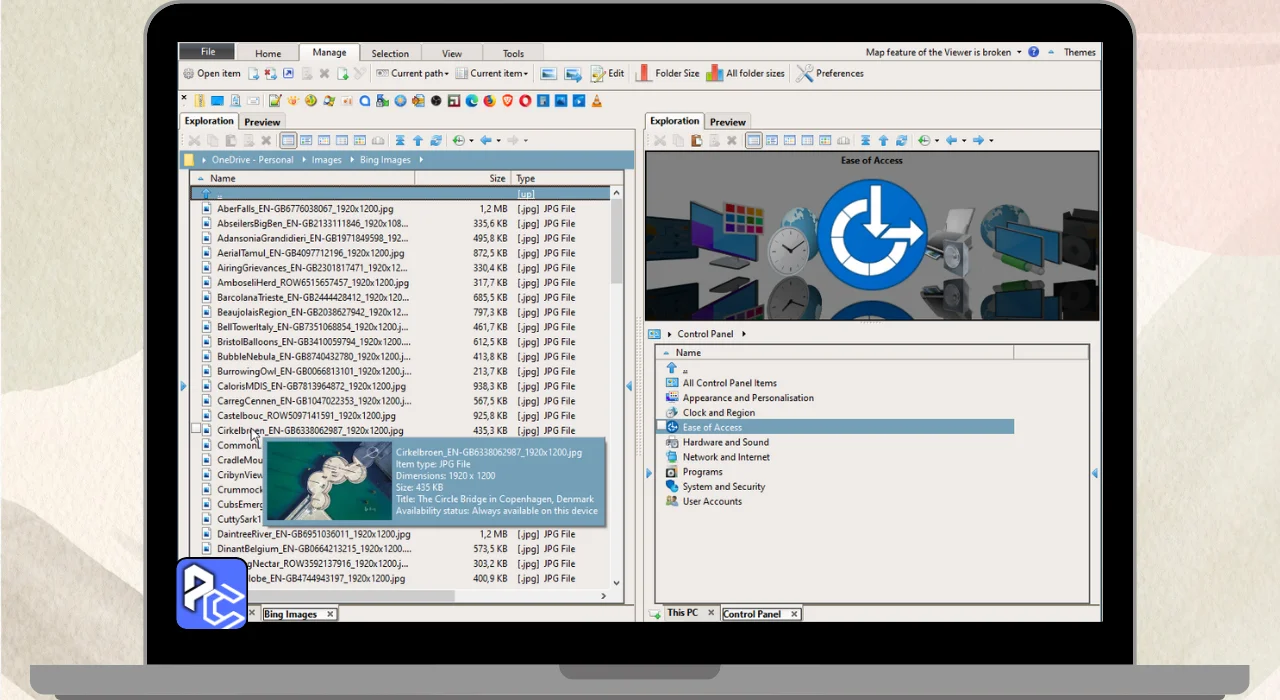
Task: Open the Preview tab in the left pane
Action: (x=262, y=122)
